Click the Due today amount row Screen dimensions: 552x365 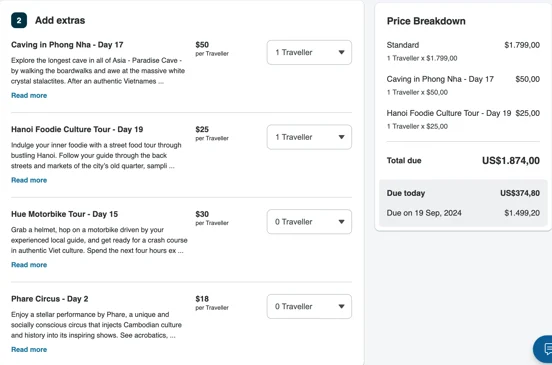point(463,193)
